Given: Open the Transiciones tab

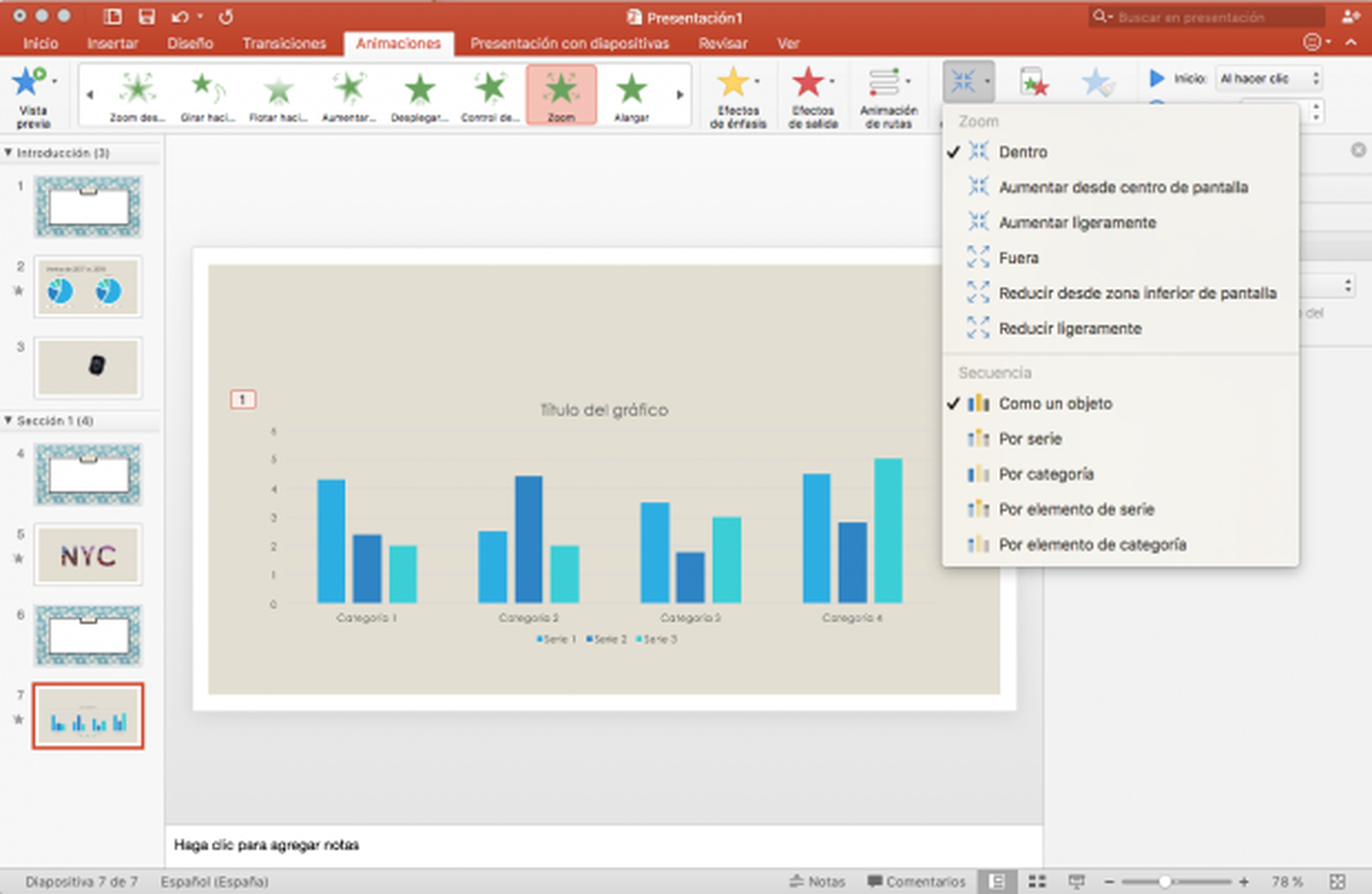Looking at the screenshot, I should (x=284, y=44).
